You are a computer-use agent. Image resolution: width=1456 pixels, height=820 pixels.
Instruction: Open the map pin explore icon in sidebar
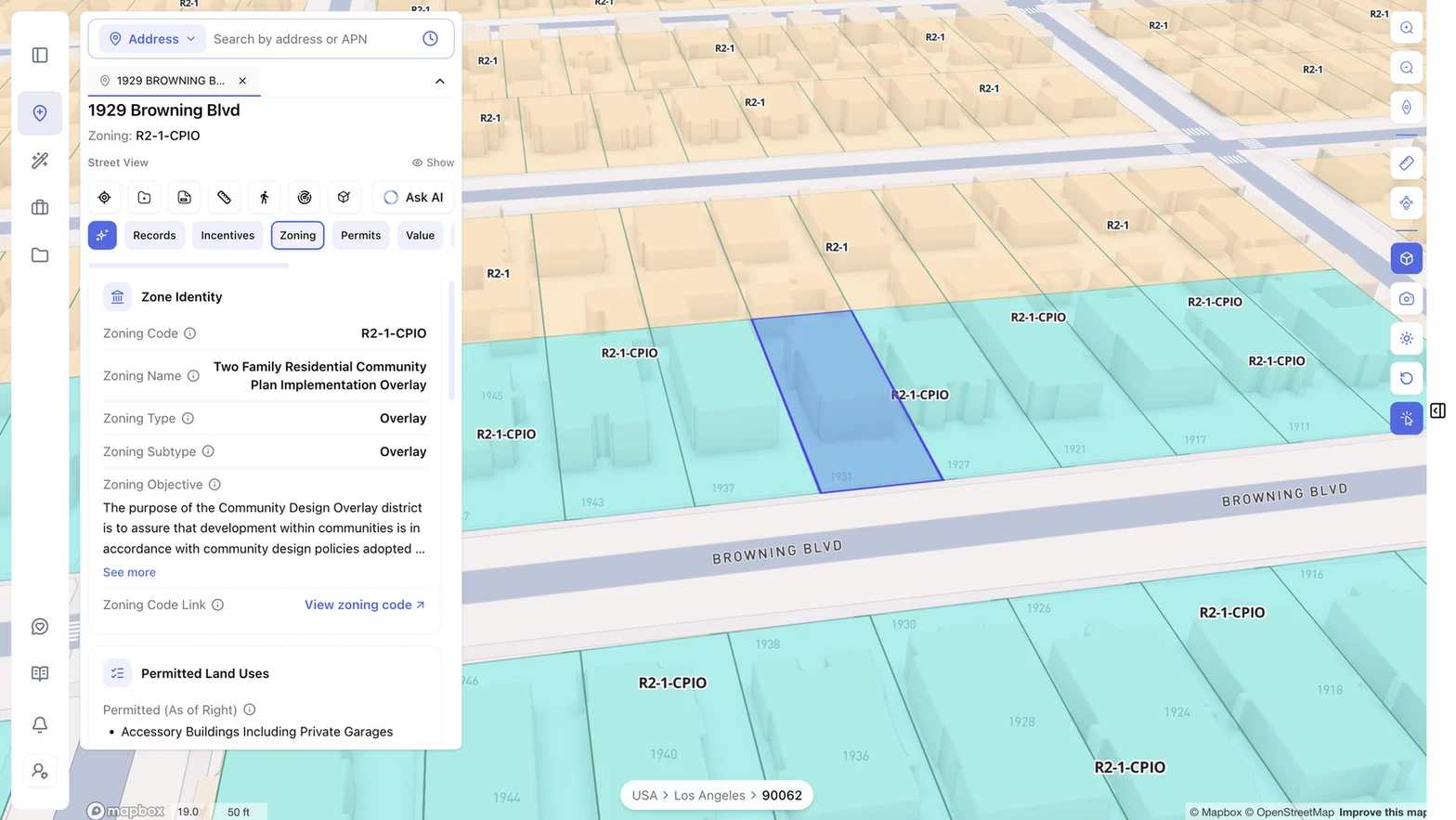coord(40,113)
